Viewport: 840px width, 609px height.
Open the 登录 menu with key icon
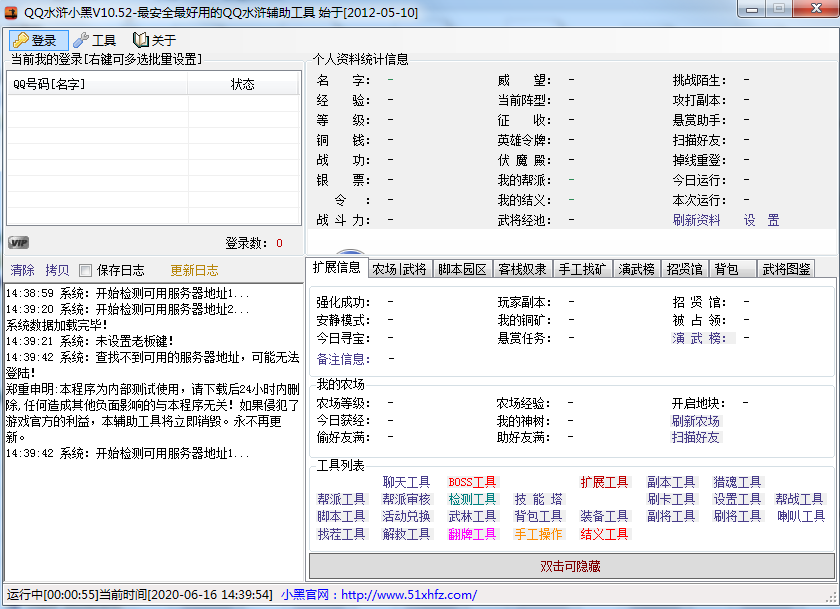tap(38, 41)
